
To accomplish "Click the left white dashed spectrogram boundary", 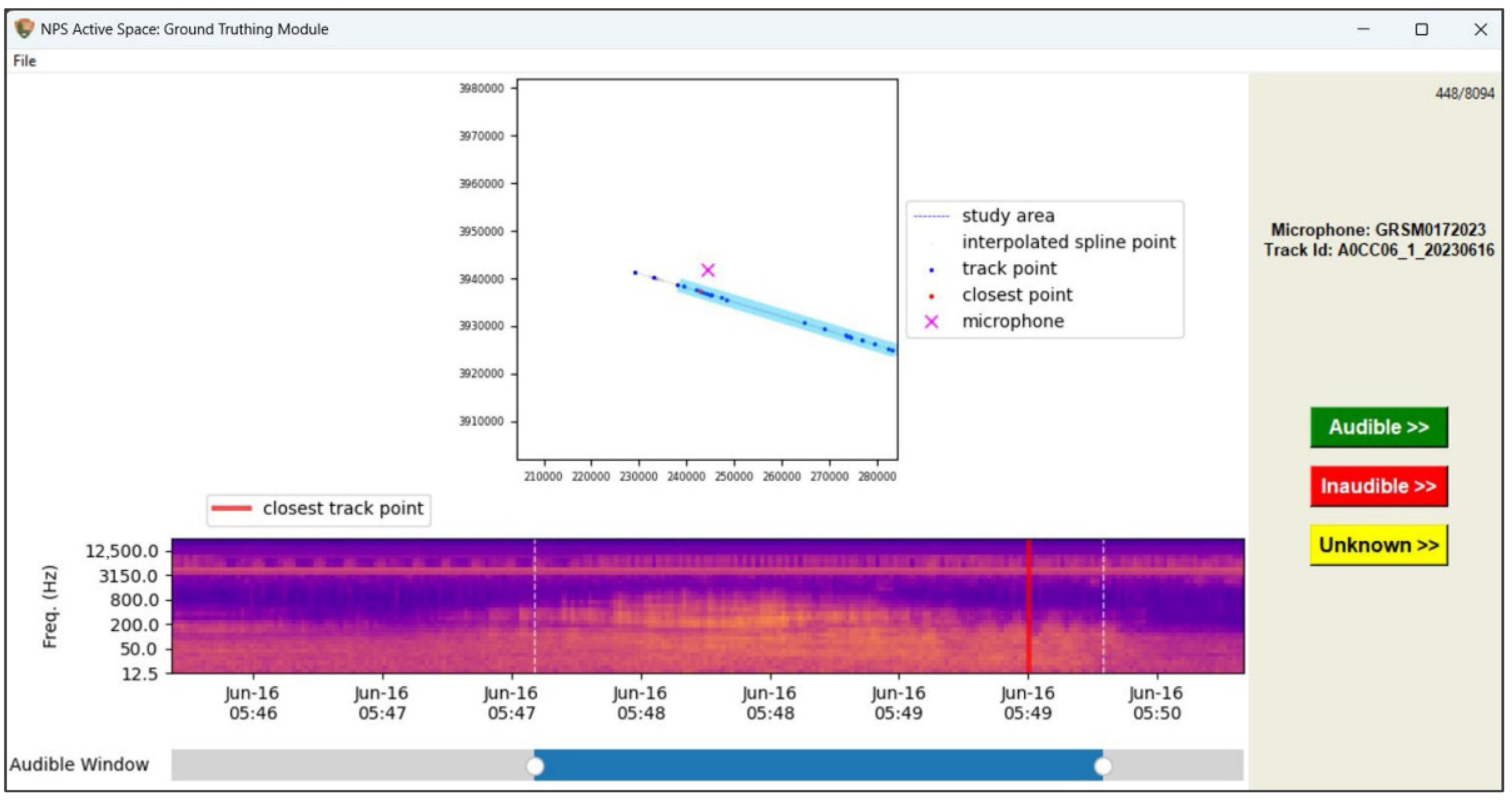I will [534, 604].
